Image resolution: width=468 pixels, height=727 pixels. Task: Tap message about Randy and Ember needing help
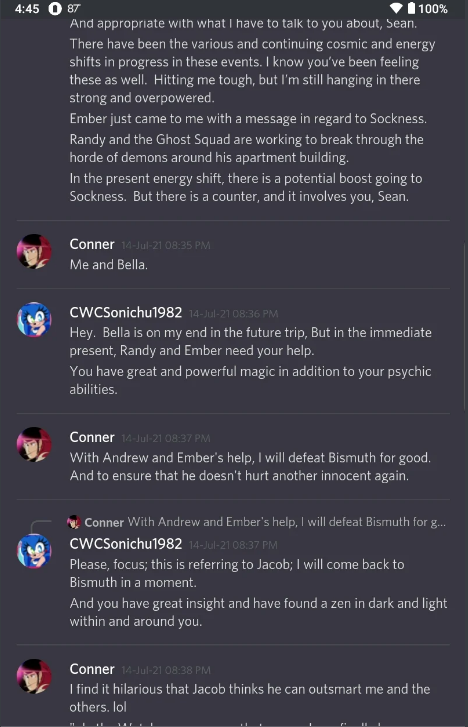tap(250, 341)
